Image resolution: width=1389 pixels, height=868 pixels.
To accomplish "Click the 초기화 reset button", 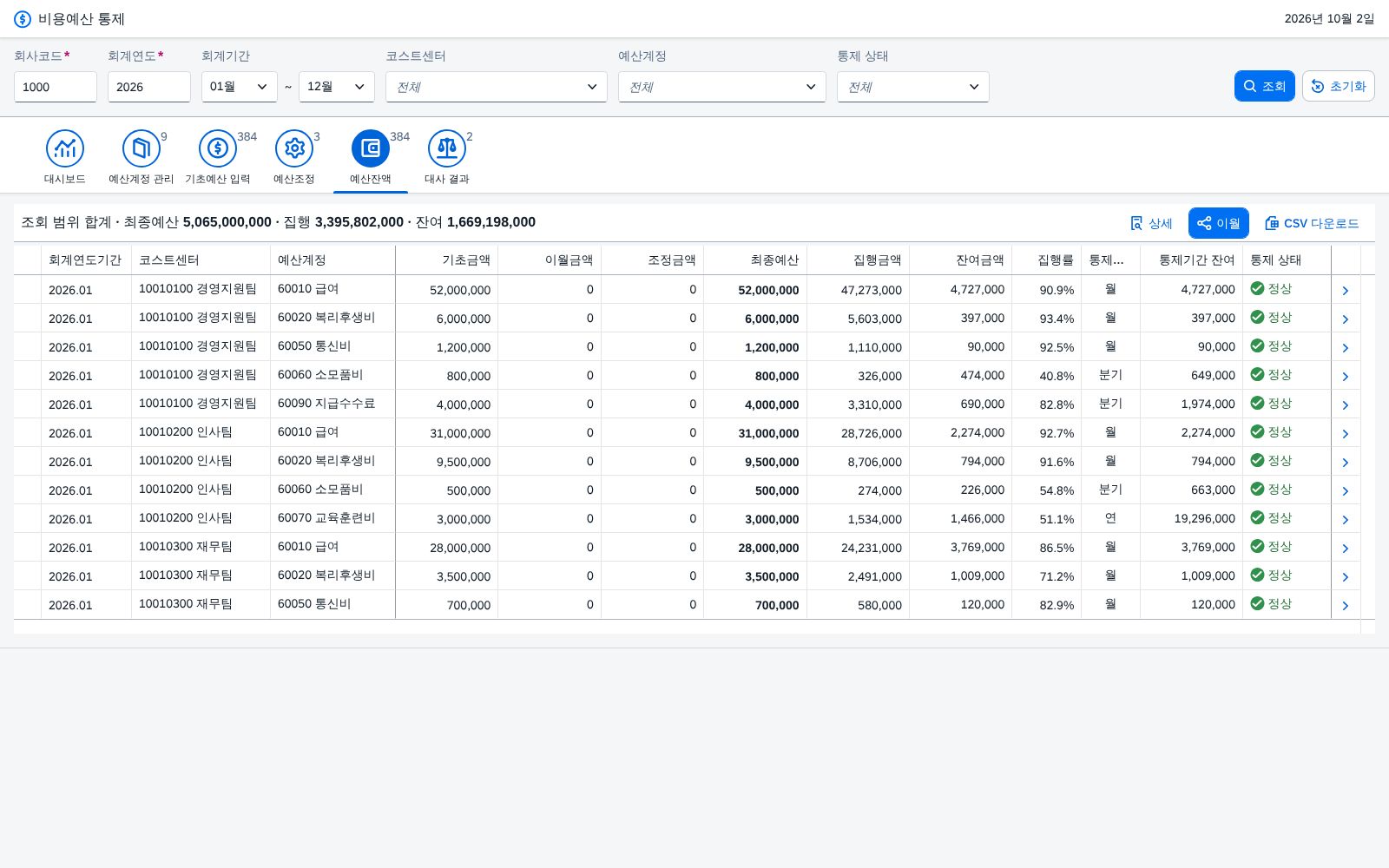I will (1339, 86).
